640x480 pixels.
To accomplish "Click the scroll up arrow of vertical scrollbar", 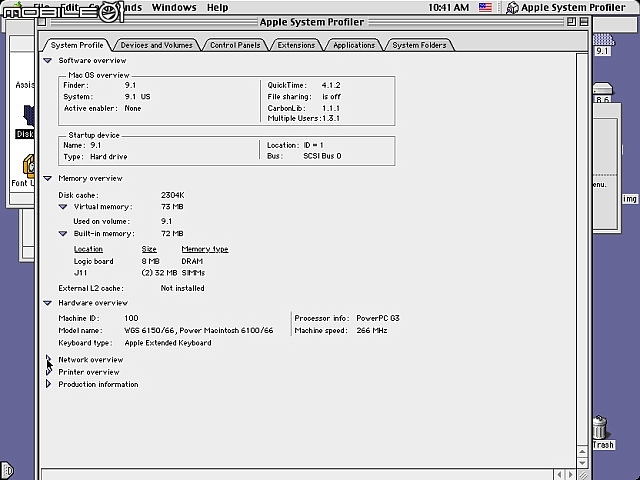I will [x=582, y=452].
